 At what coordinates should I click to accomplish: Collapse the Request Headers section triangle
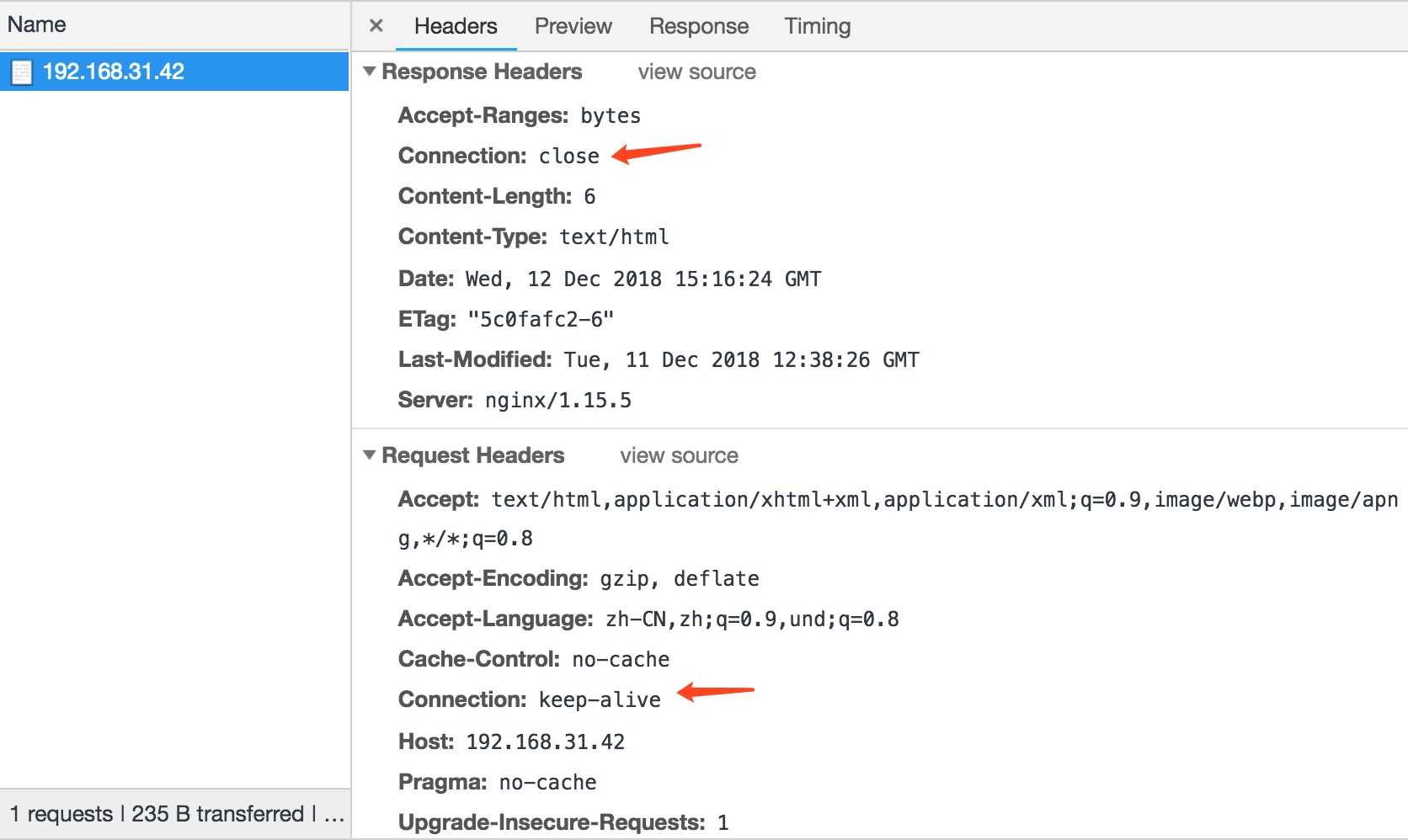(369, 455)
